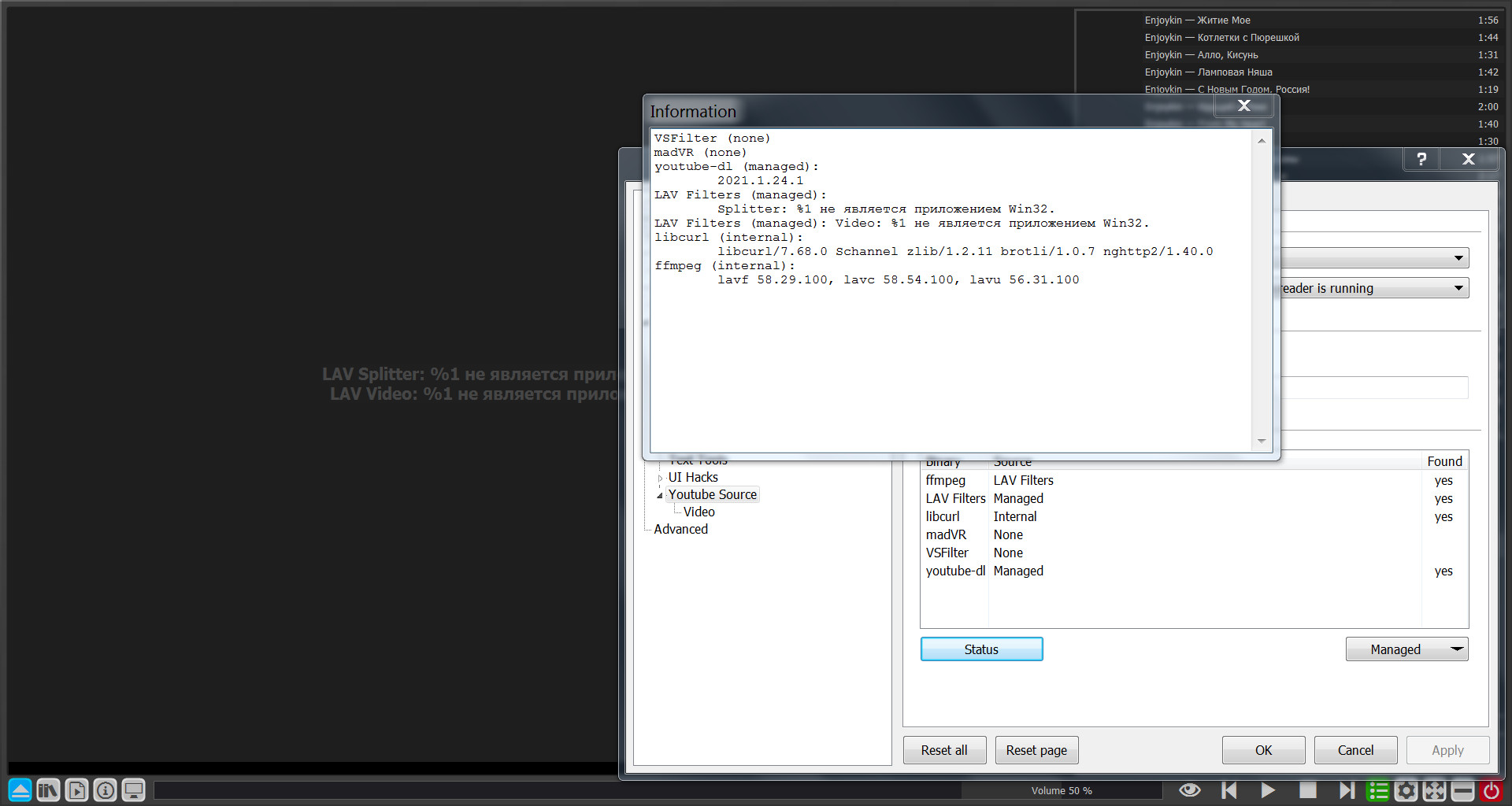Toggle the green playlist button
The height and width of the screenshot is (806, 1512).
[x=1378, y=790]
